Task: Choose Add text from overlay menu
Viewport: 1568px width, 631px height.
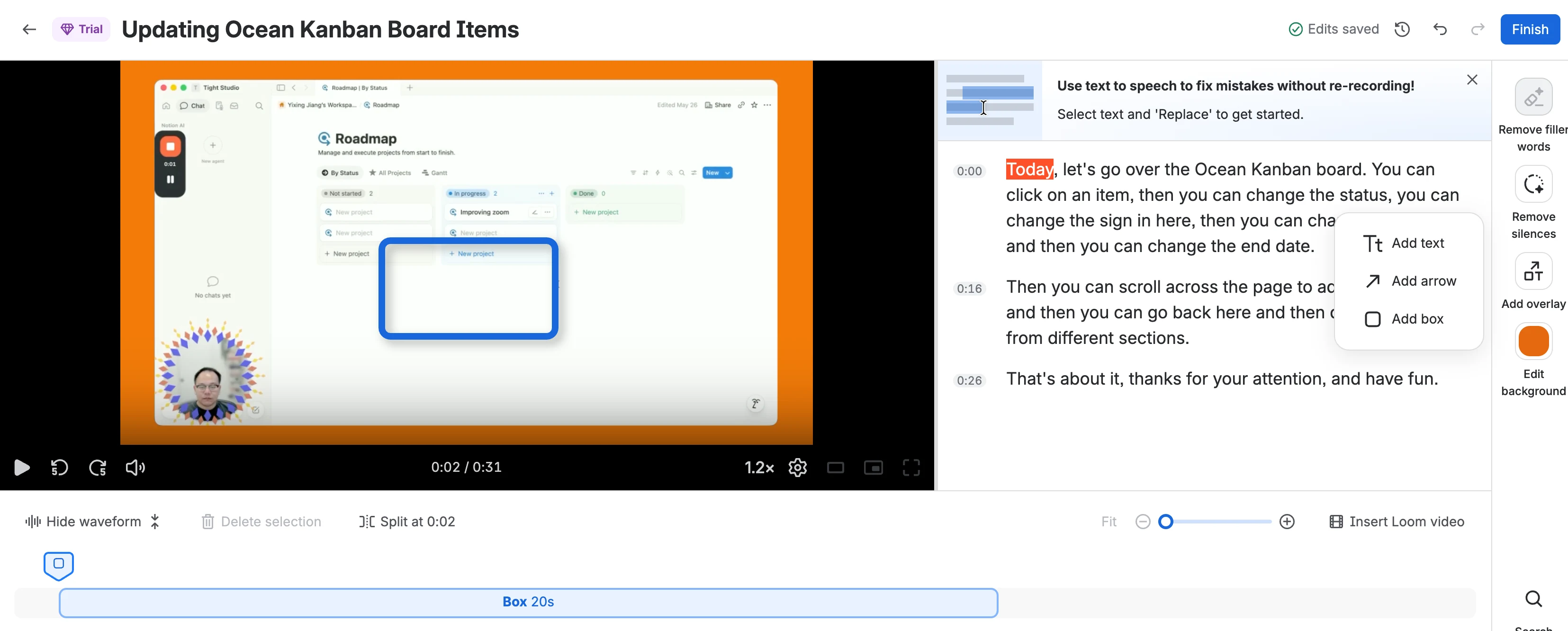Action: click(x=1403, y=243)
